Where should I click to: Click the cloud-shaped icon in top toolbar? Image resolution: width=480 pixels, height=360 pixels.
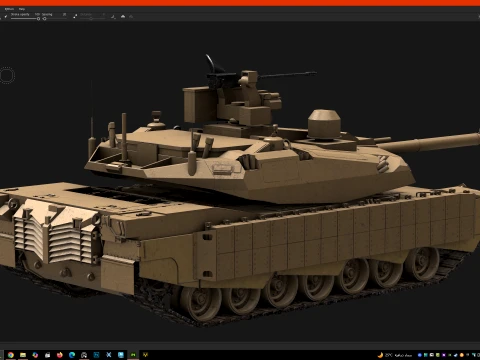coord(123,16)
